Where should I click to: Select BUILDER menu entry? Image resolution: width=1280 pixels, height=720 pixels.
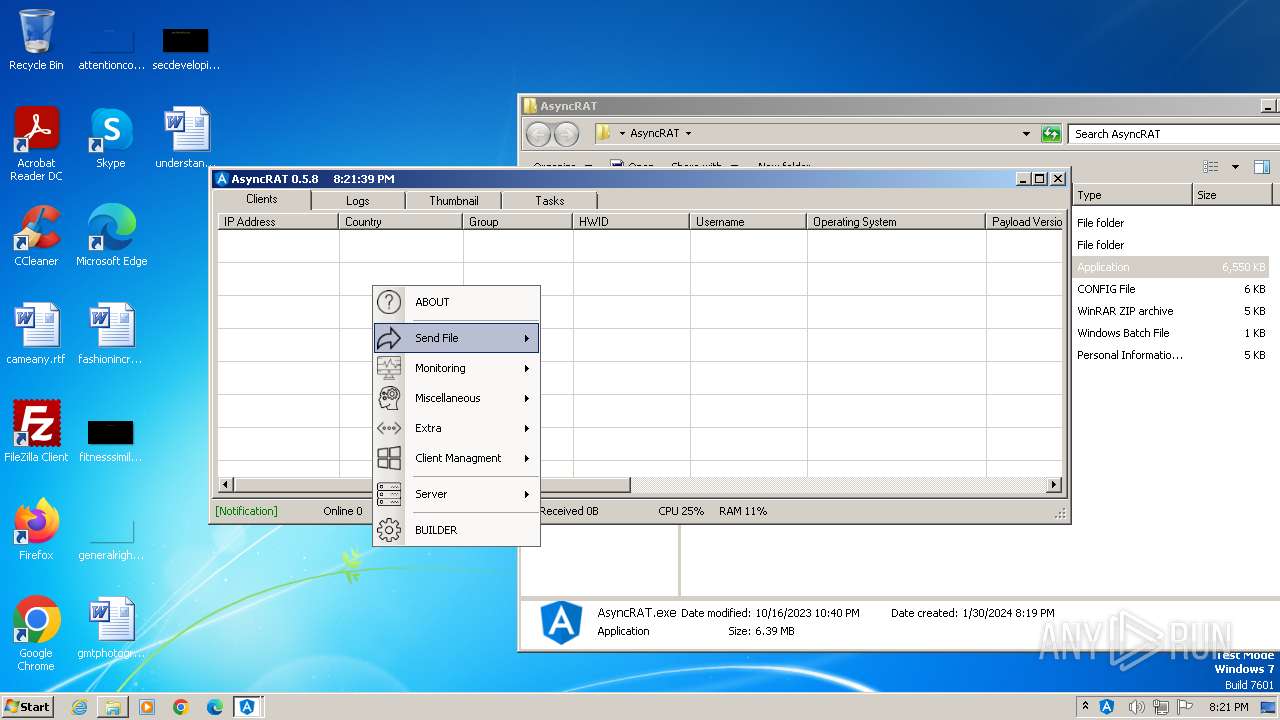(457, 530)
